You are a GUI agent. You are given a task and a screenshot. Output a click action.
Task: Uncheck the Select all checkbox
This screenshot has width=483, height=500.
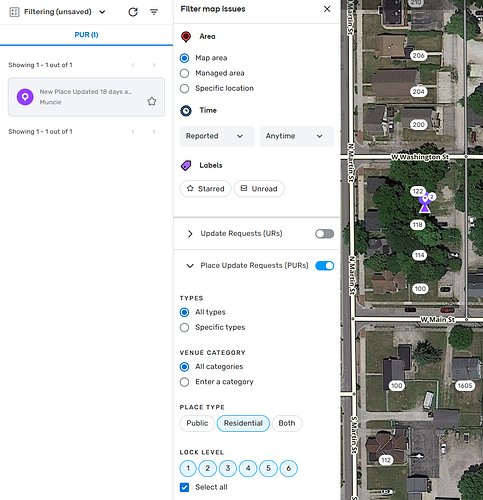[184, 487]
